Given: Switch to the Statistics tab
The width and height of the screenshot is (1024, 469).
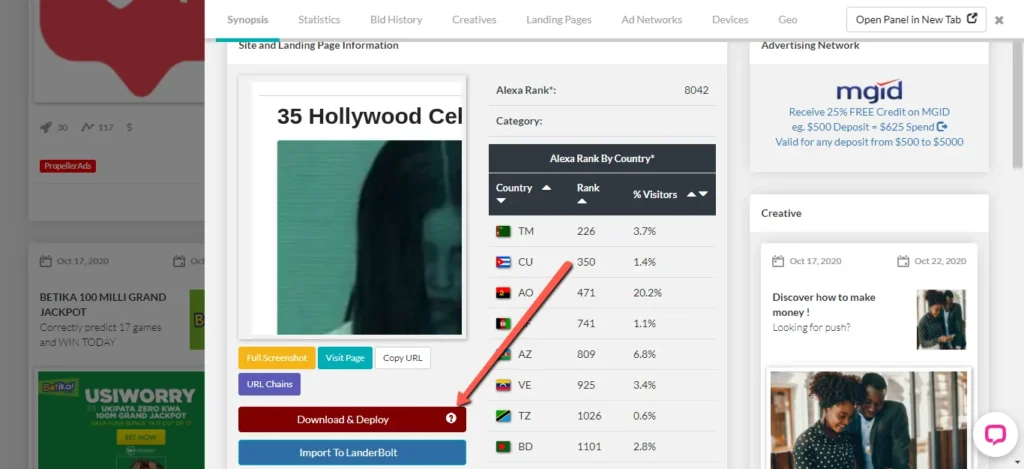Looking at the screenshot, I should coord(319,20).
